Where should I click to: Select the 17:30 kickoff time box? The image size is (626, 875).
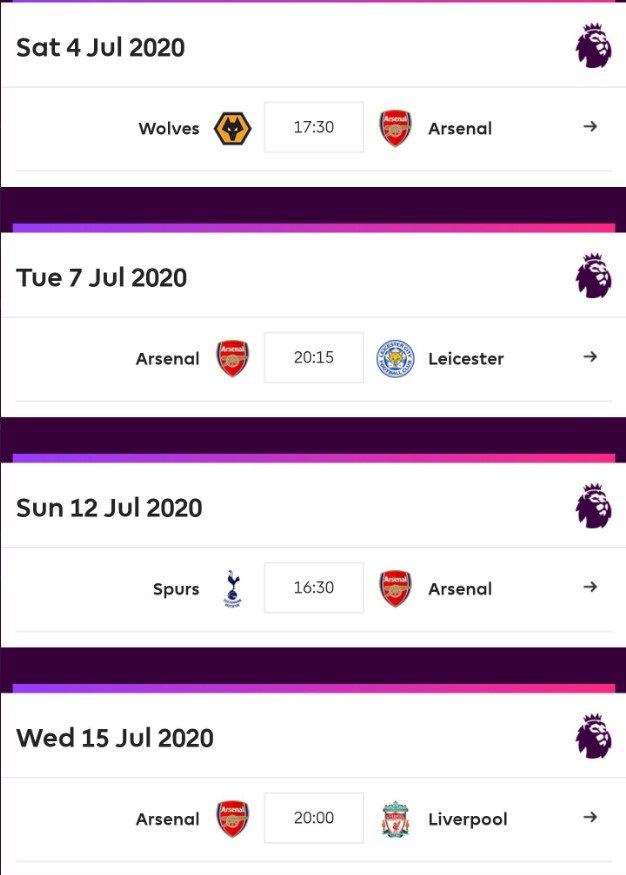[314, 128]
